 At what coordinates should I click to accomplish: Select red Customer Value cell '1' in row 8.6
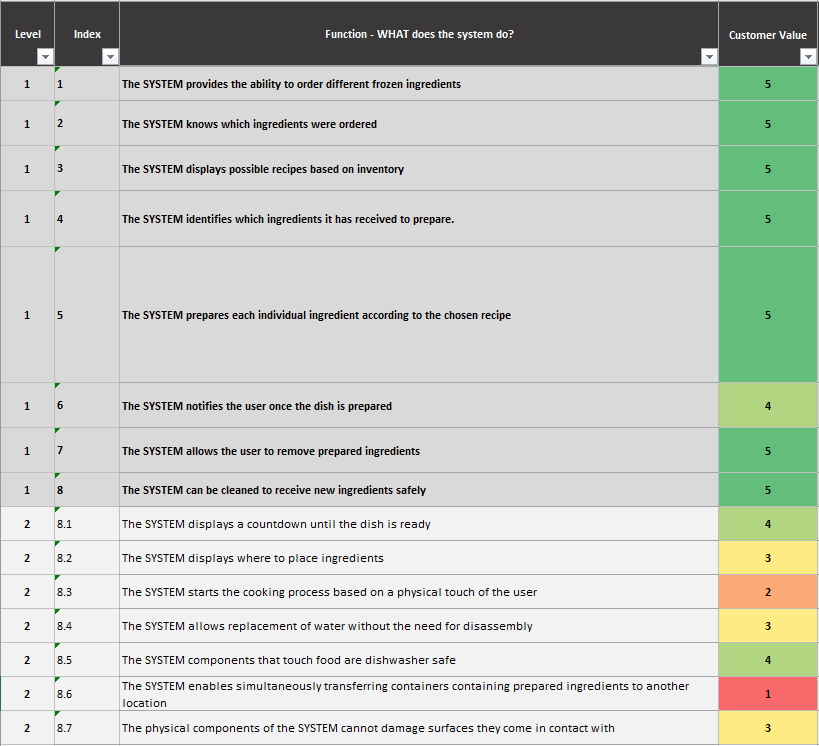point(768,693)
